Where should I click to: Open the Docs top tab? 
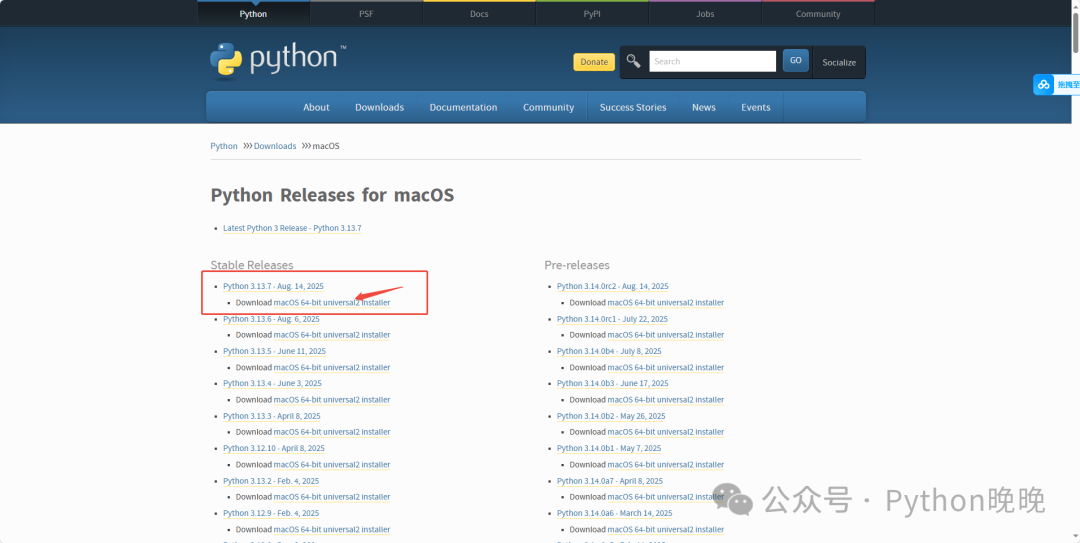pyautogui.click(x=479, y=14)
